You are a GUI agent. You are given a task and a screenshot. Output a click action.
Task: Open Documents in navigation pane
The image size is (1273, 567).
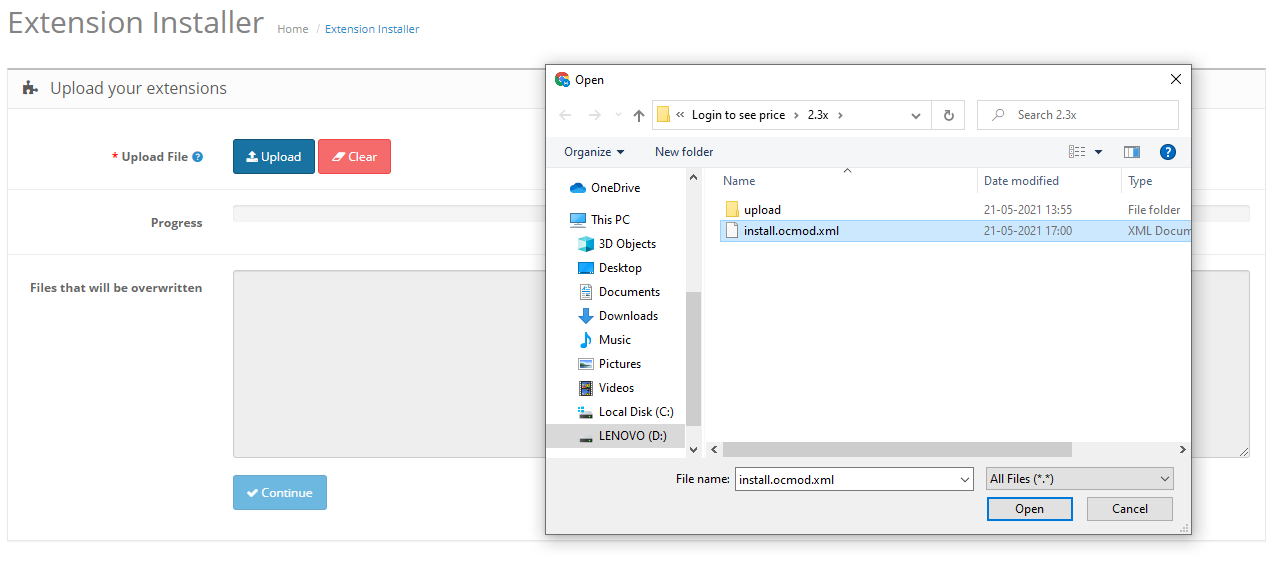[629, 292]
